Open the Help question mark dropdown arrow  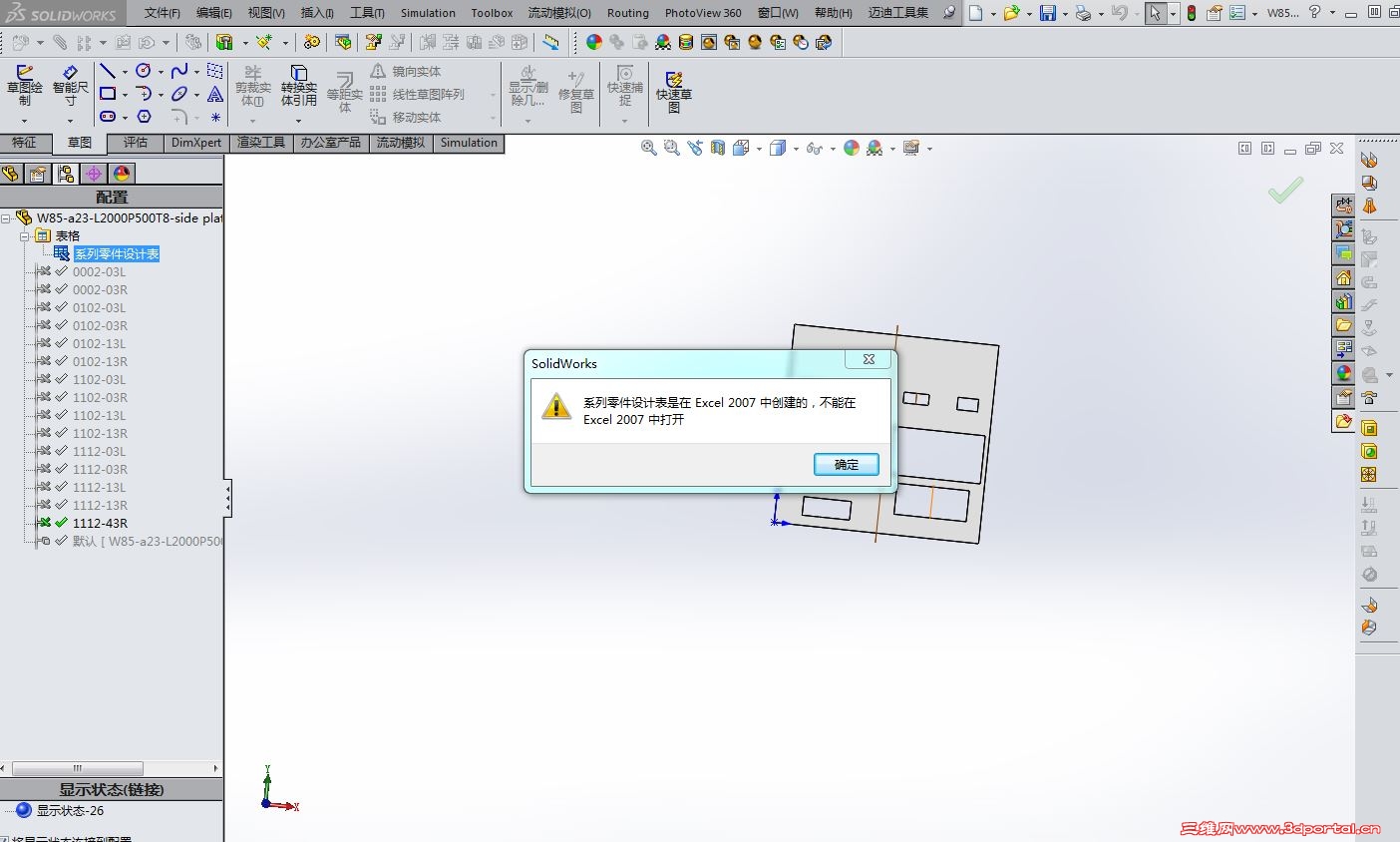1332,14
